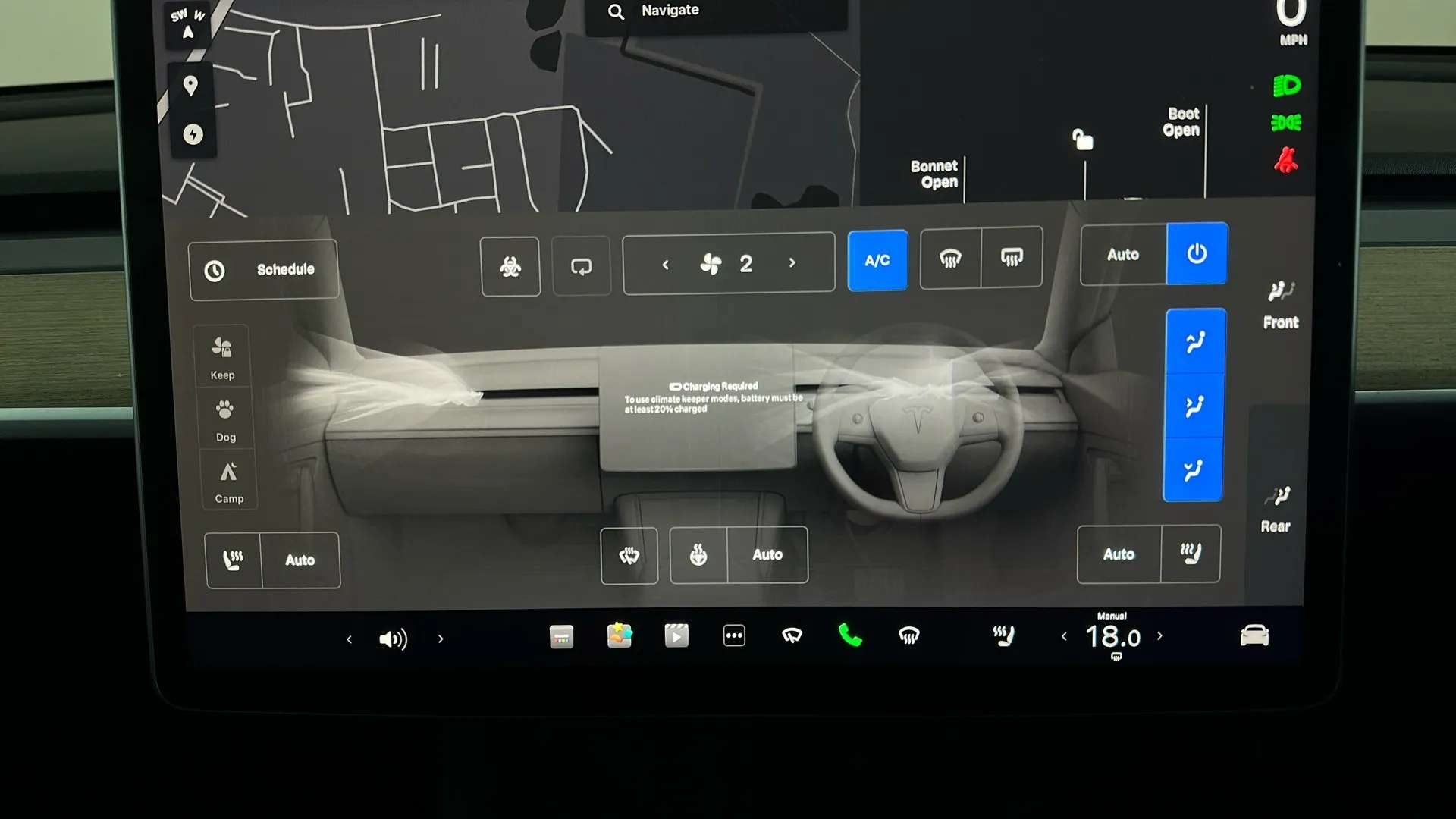Toggle face-level airflow vent
1456x819 pixels.
coord(1194,406)
